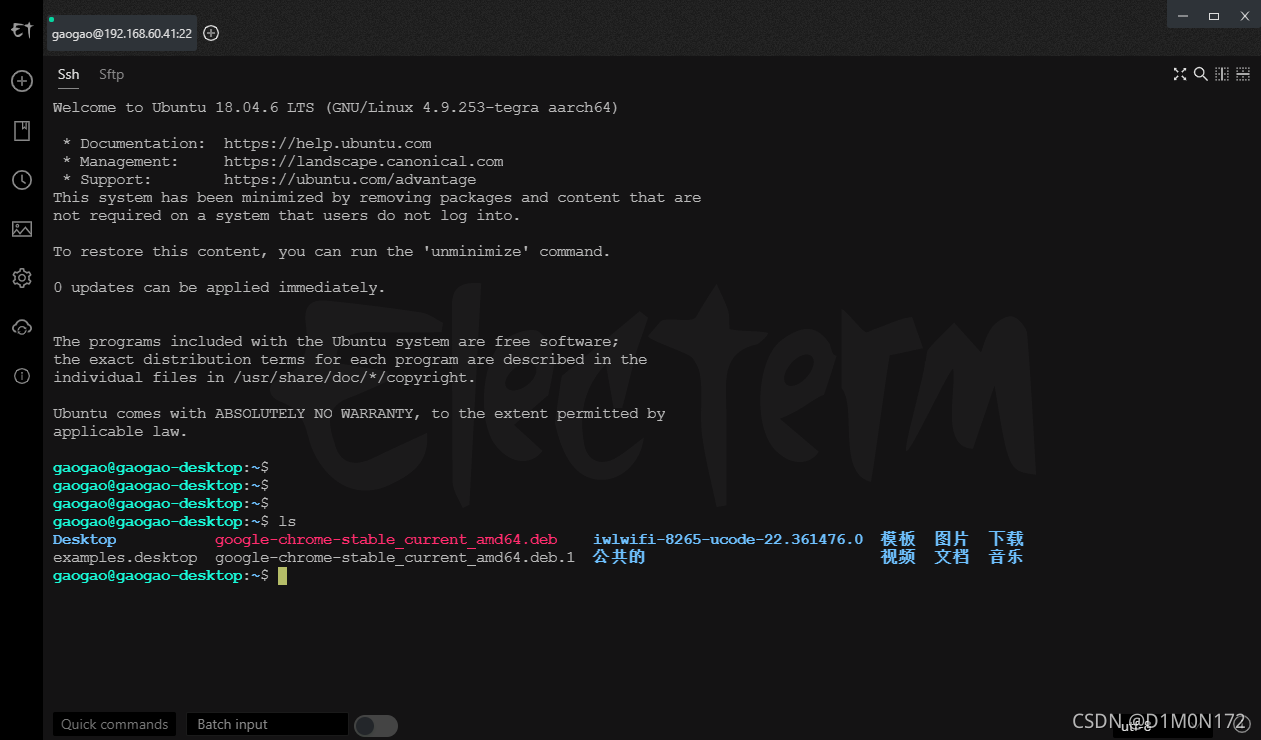
Task: Open terminal search magnifier icon
Action: tap(1200, 74)
